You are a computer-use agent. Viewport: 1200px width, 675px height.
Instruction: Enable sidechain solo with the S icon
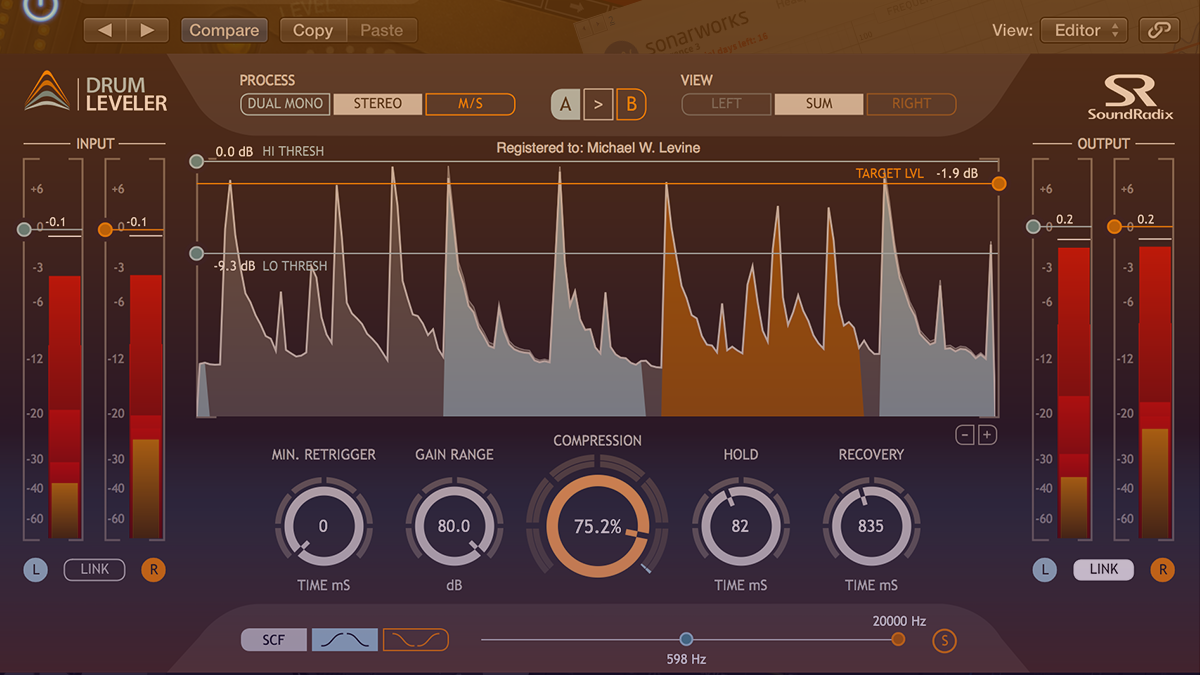tap(944, 640)
